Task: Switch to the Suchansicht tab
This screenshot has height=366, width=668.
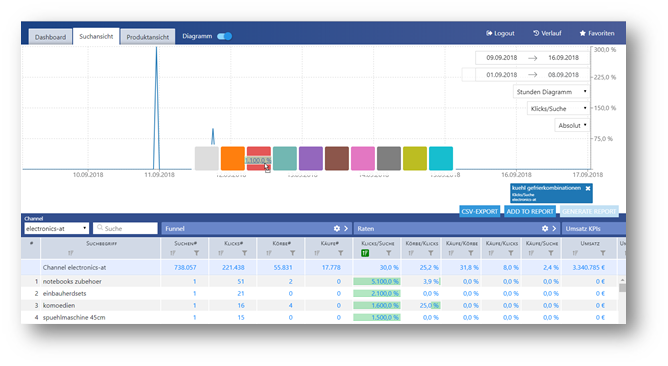Action: (96, 37)
